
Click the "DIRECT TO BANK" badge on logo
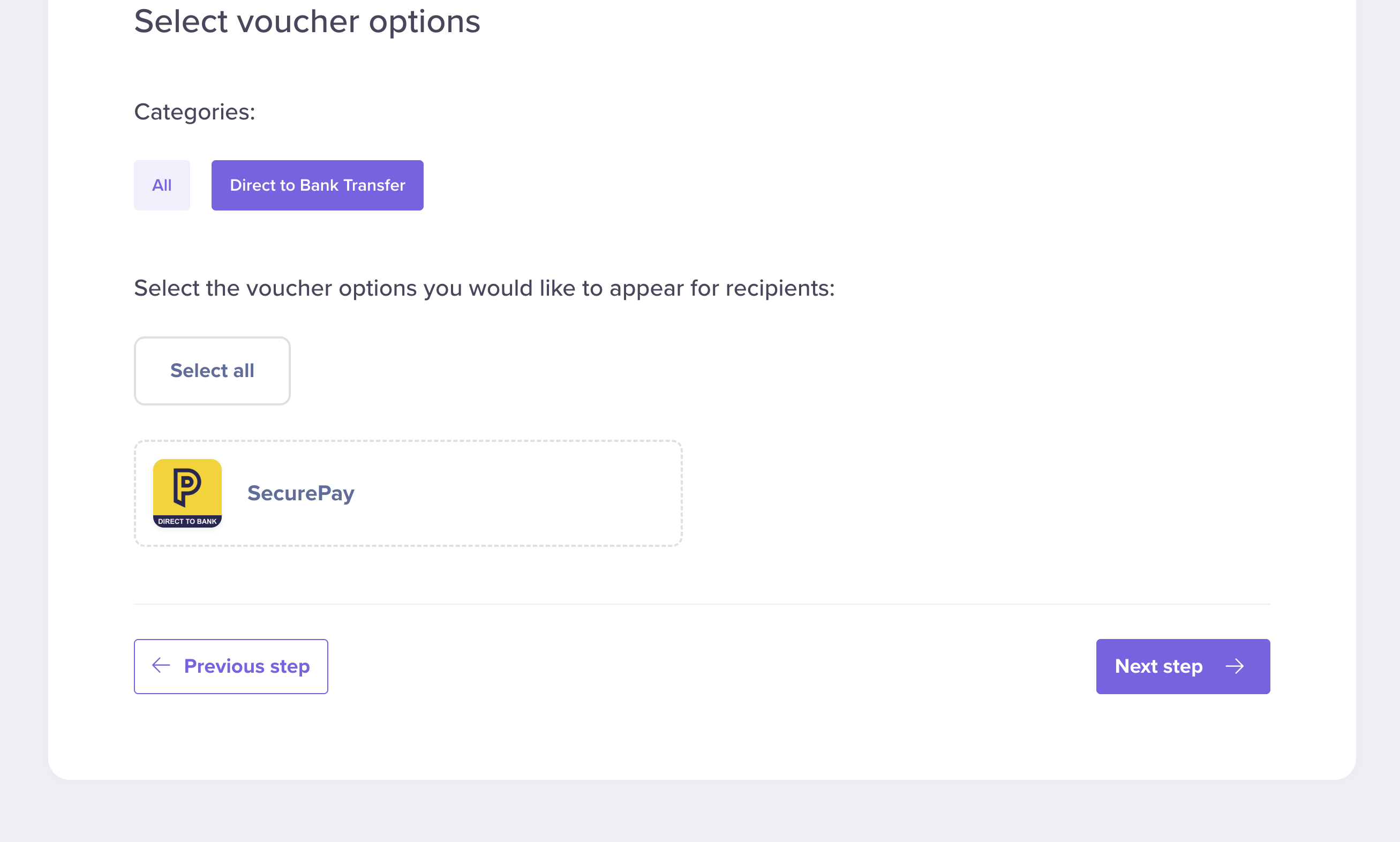point(187,521)
